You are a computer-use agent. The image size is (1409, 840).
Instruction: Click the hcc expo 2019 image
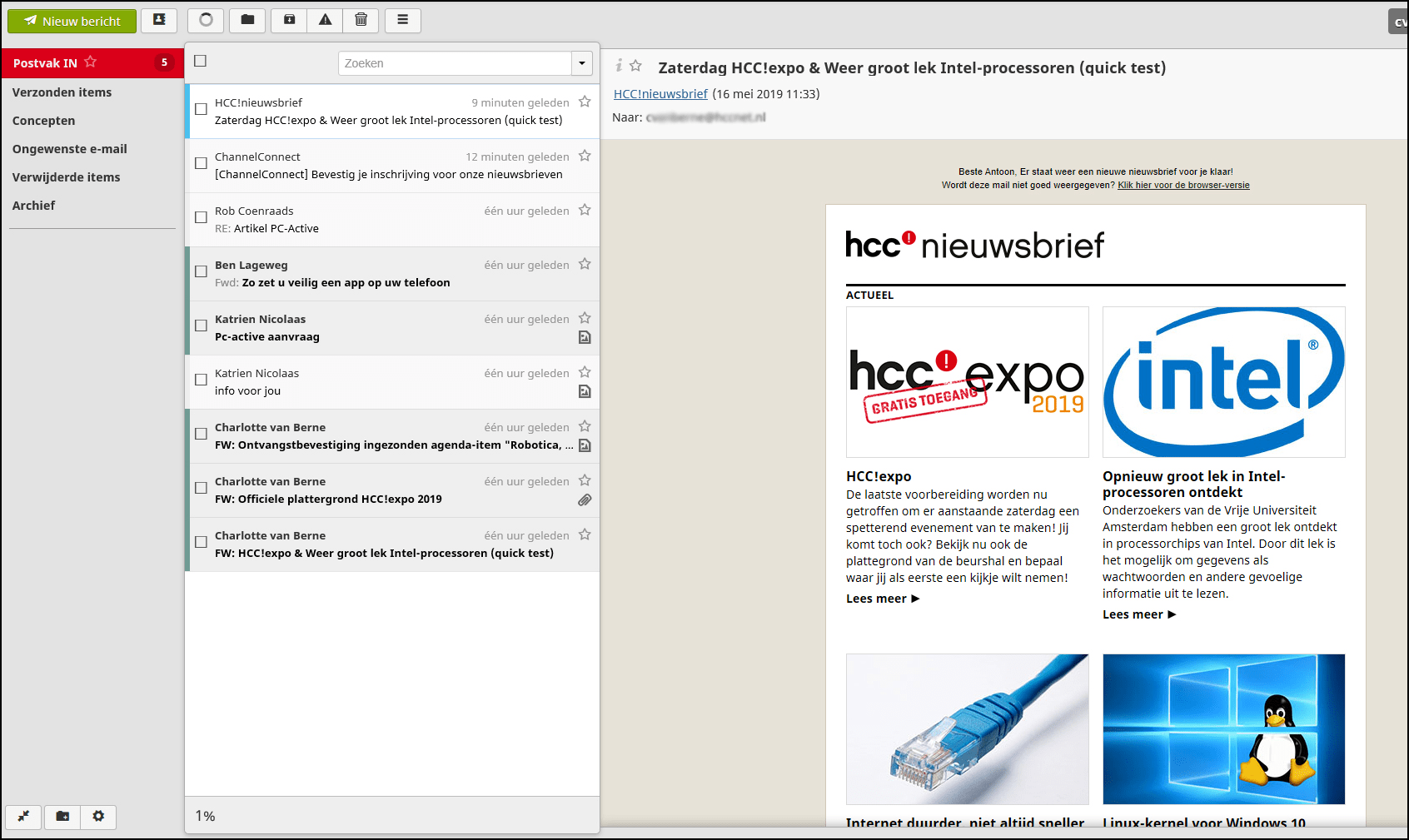[968, 382]
